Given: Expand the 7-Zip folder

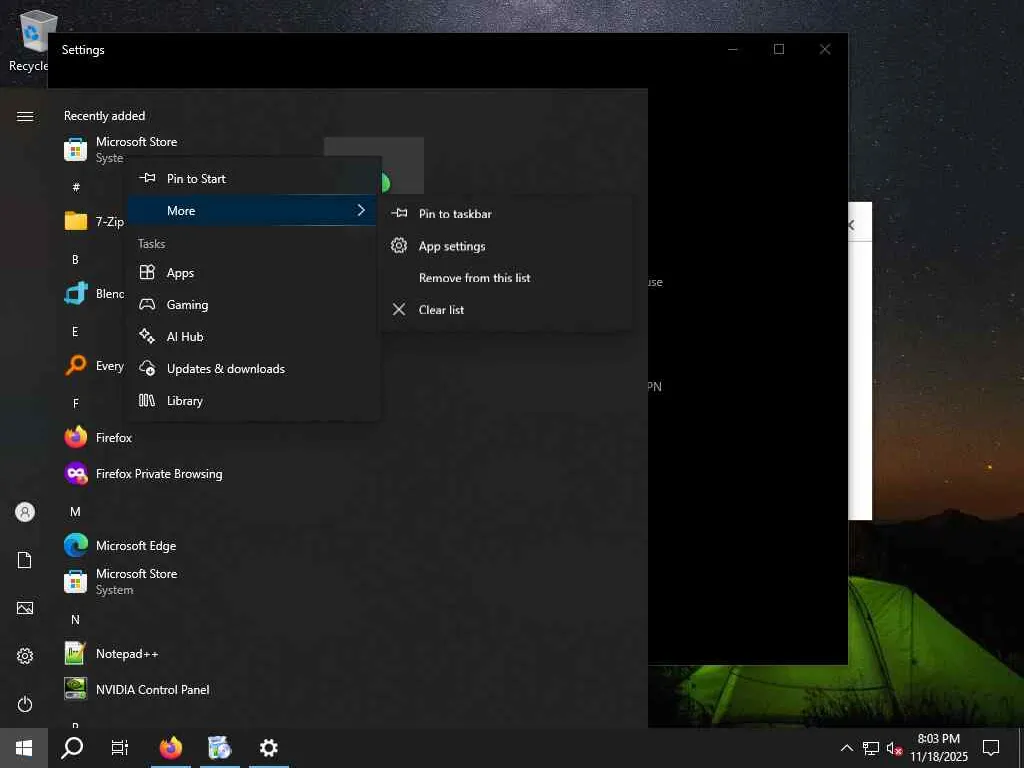Looking at the screenshot, I should click(x=93, y=221).
